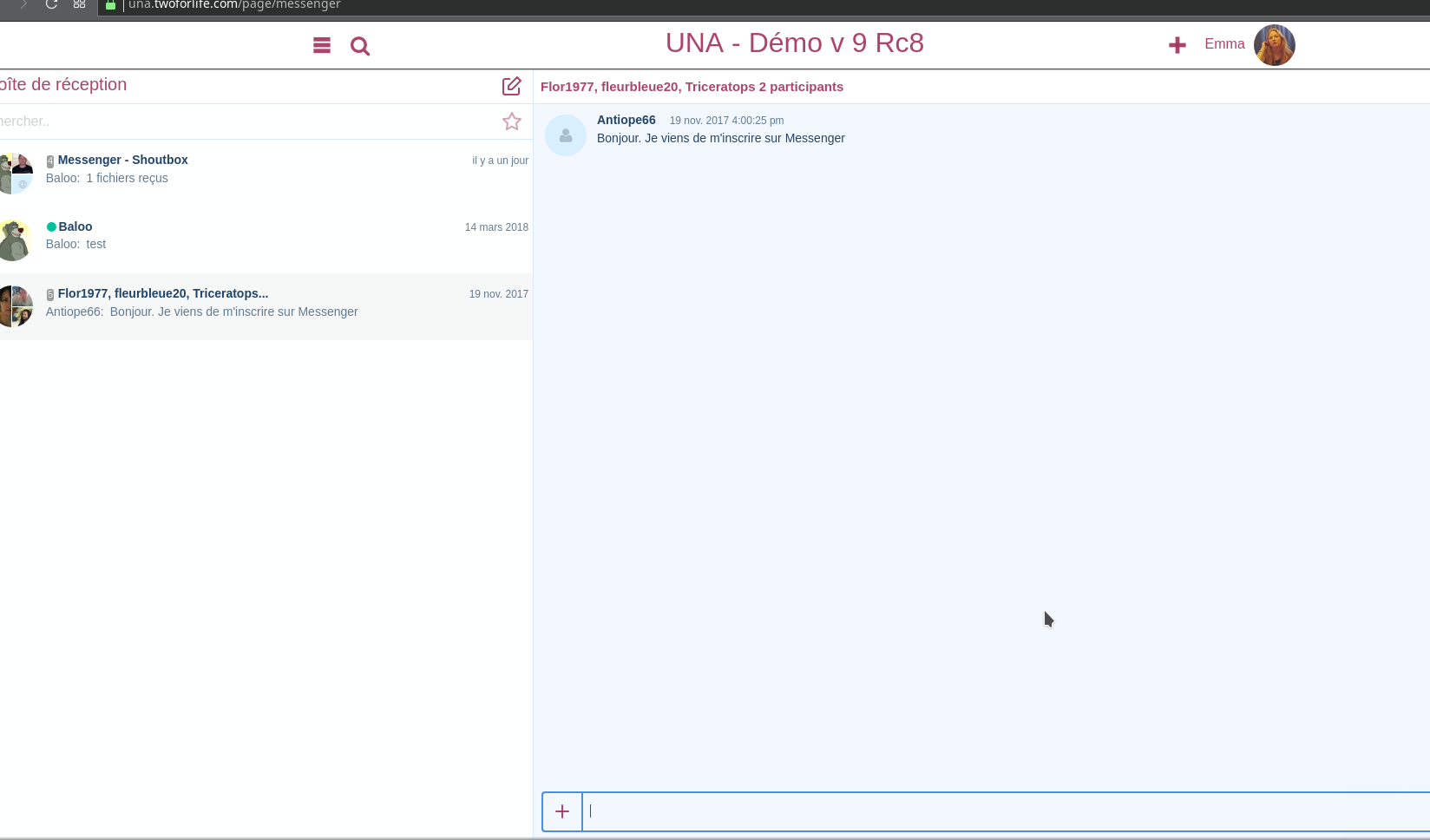The width and height of the screenshot is (1430, 840).
Task: Click Baloo's bear avatar thumbnail
Action: pyautogui.click(x=15, y=240)
